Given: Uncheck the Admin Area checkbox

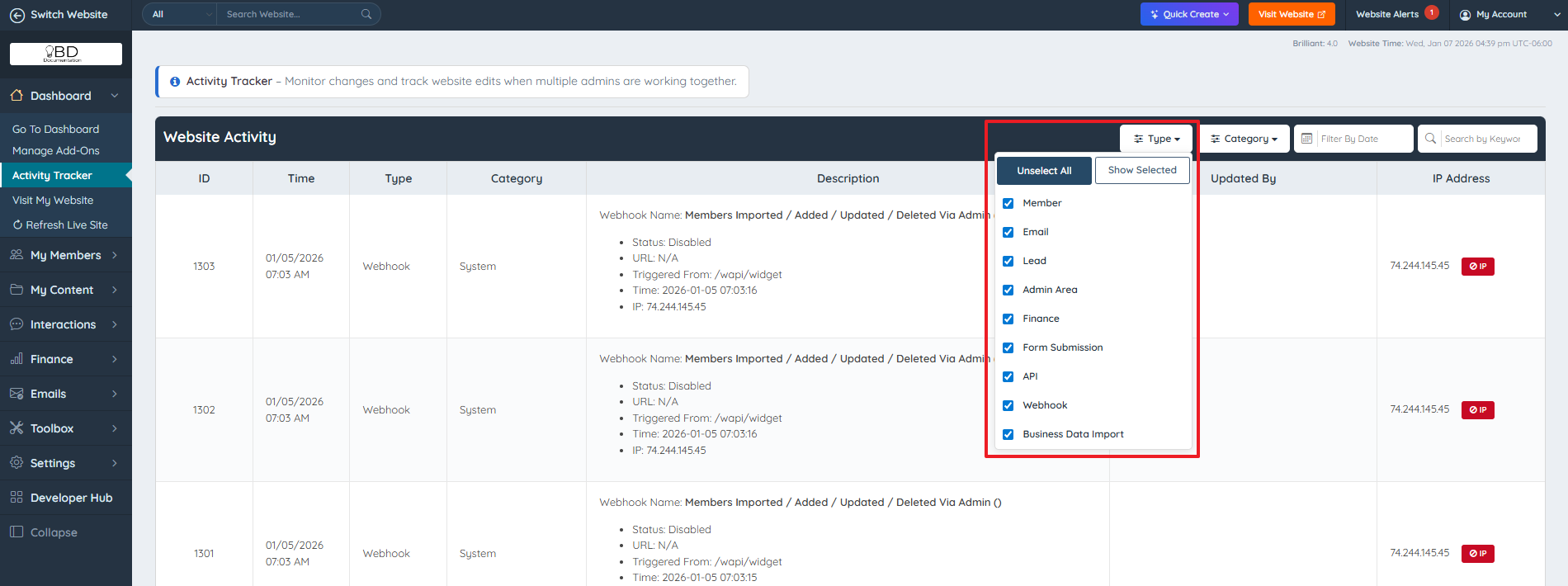Looking at the screenshot, I should (1008, 291).
